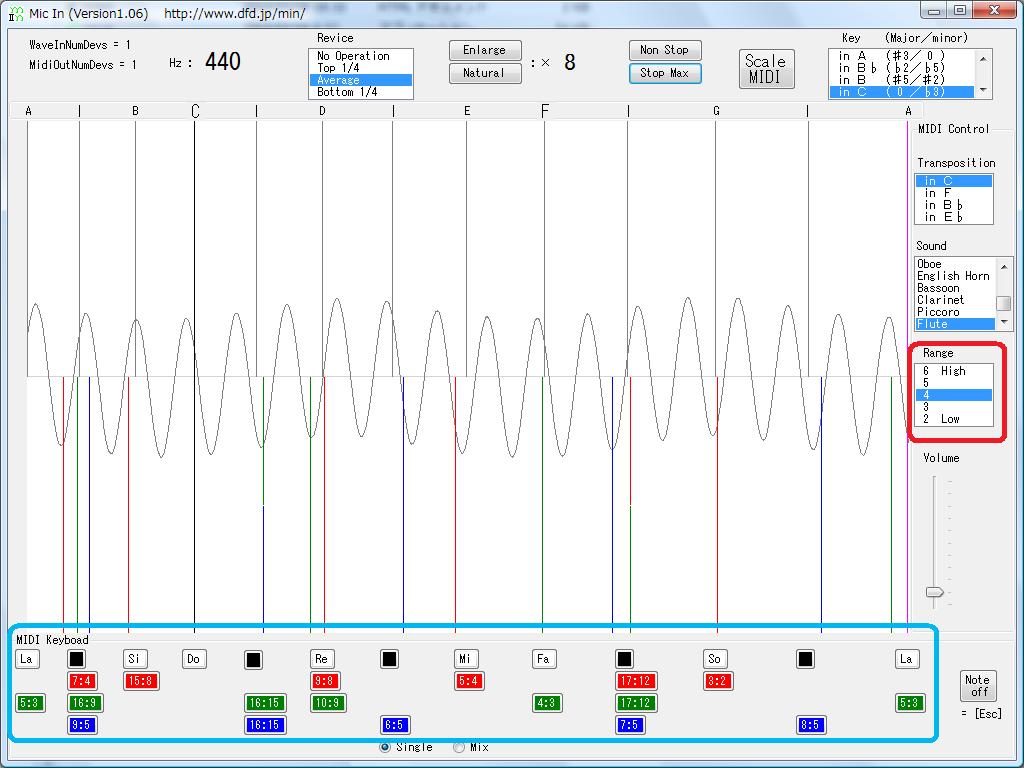Click the green 4:3 ratio button
The image size is (1024, 768).
pyautogui.click(x=547, y=703)
